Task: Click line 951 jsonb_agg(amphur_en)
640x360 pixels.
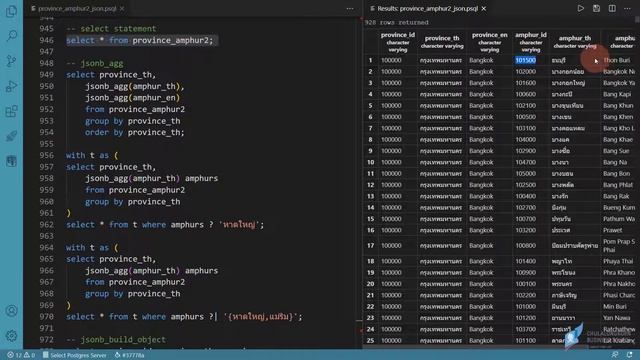Action: point(132,98)
